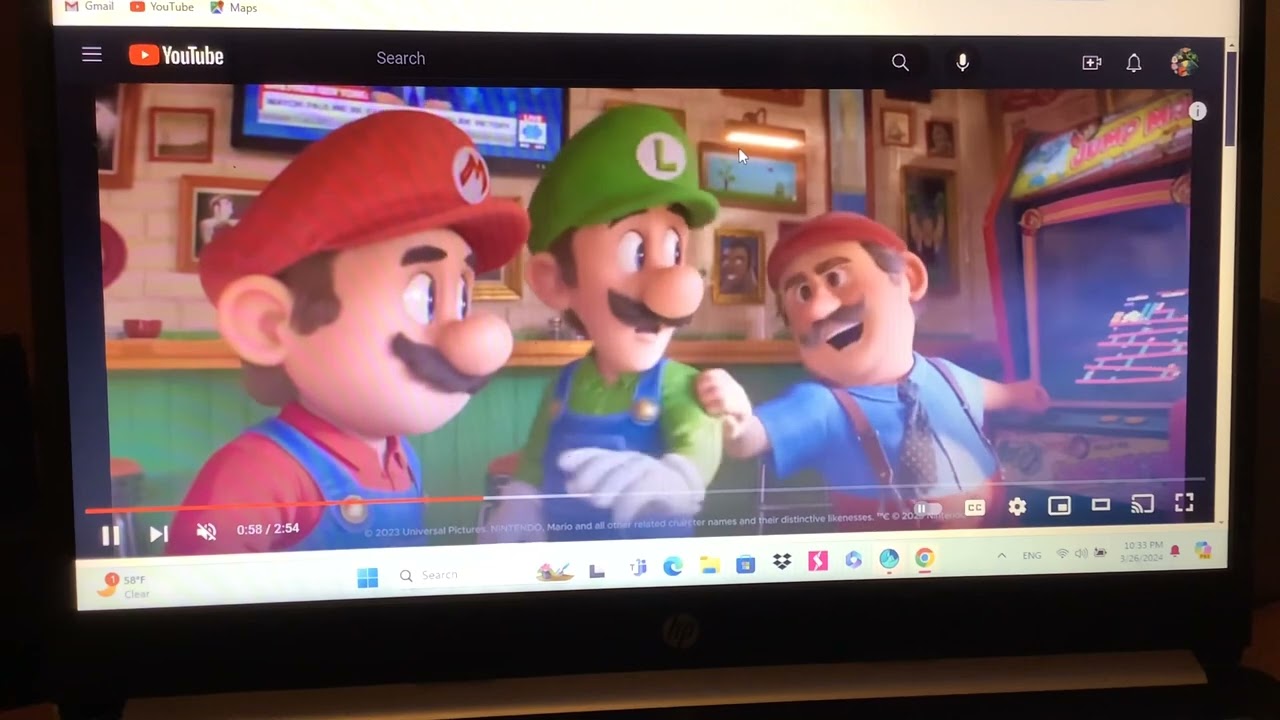The width and height of the screenshot is (1280, 720).
Task: Open the gray L-shaped taskbar app
Action: click(x=597, y=571)
